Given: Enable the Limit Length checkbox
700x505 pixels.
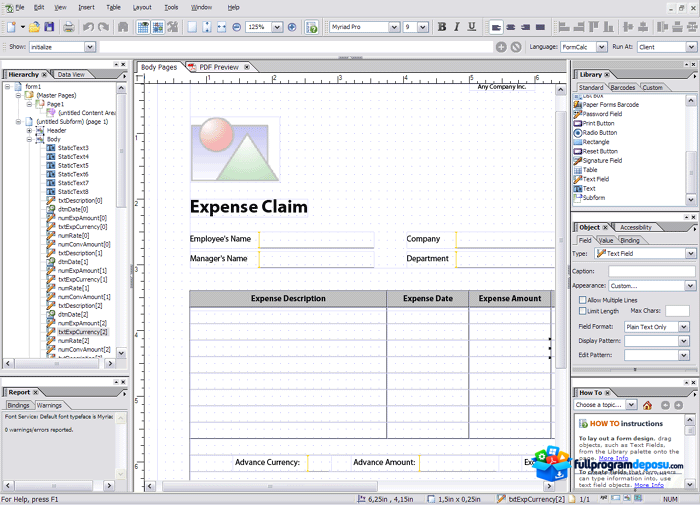Looking at the screenshot, I should click(583, 311).
